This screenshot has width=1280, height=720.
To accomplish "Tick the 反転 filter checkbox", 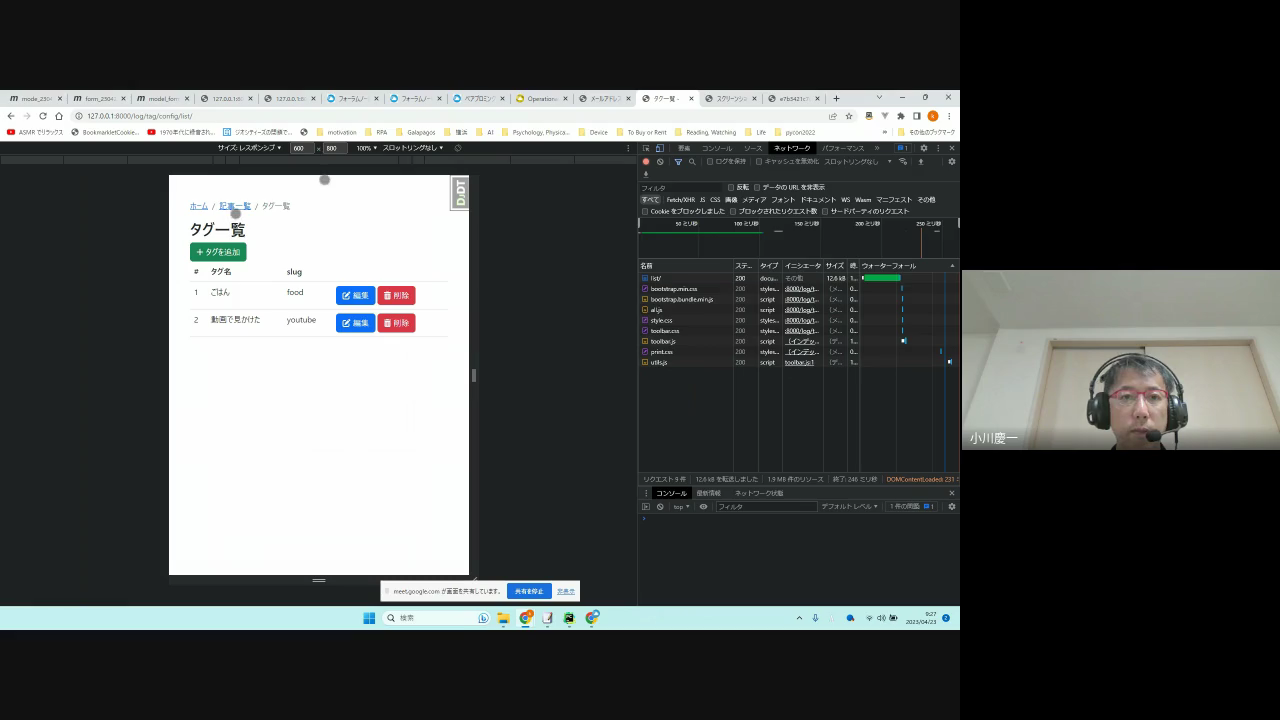I will tap(731, 187).
